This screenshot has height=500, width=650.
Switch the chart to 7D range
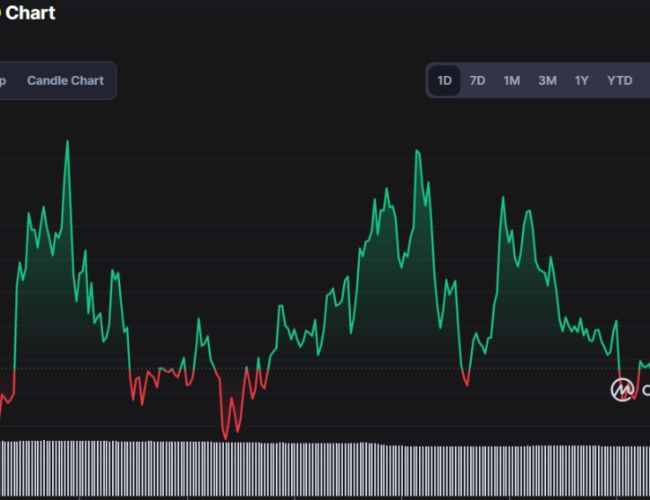(478, 80)
